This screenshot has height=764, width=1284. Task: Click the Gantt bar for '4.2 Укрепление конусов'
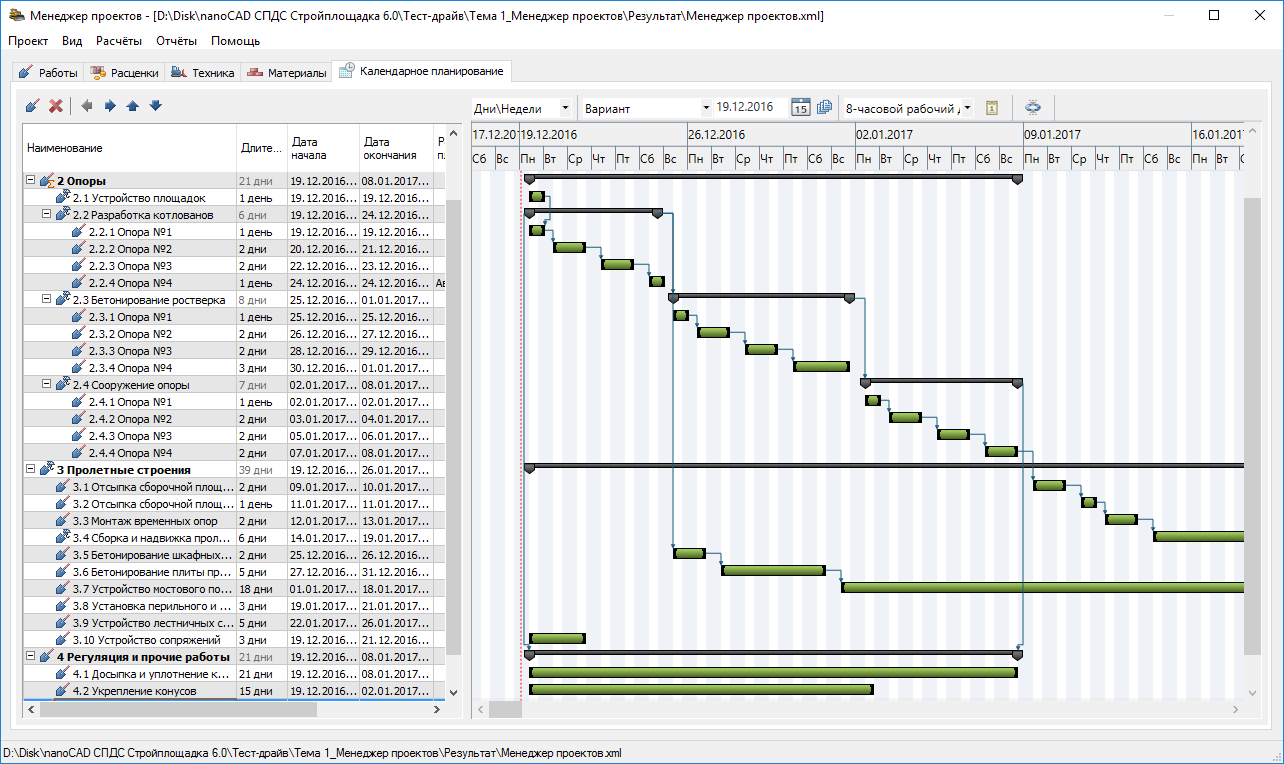(701, 690)
